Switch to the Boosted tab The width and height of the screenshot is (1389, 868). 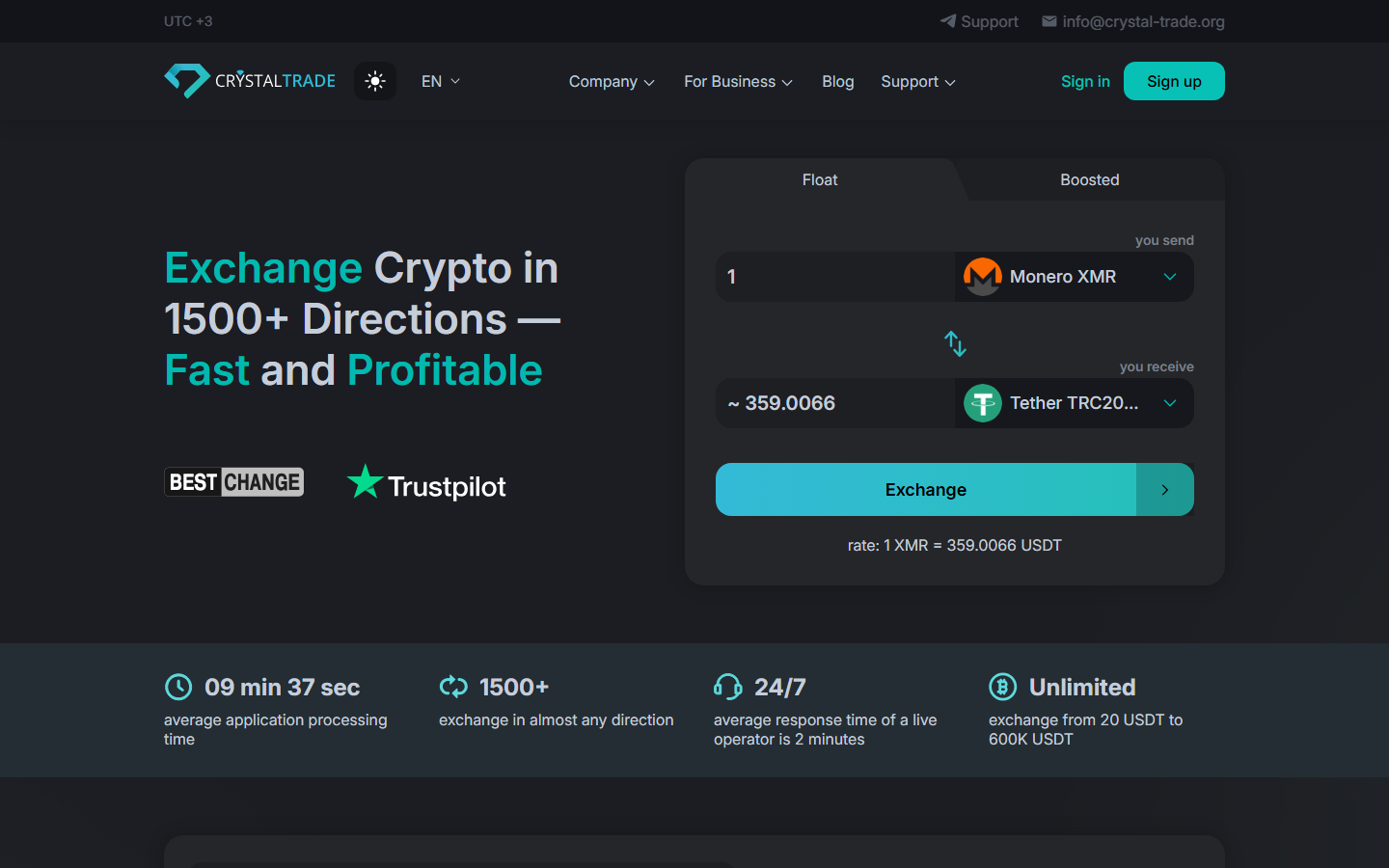[x=1090, y=179]
